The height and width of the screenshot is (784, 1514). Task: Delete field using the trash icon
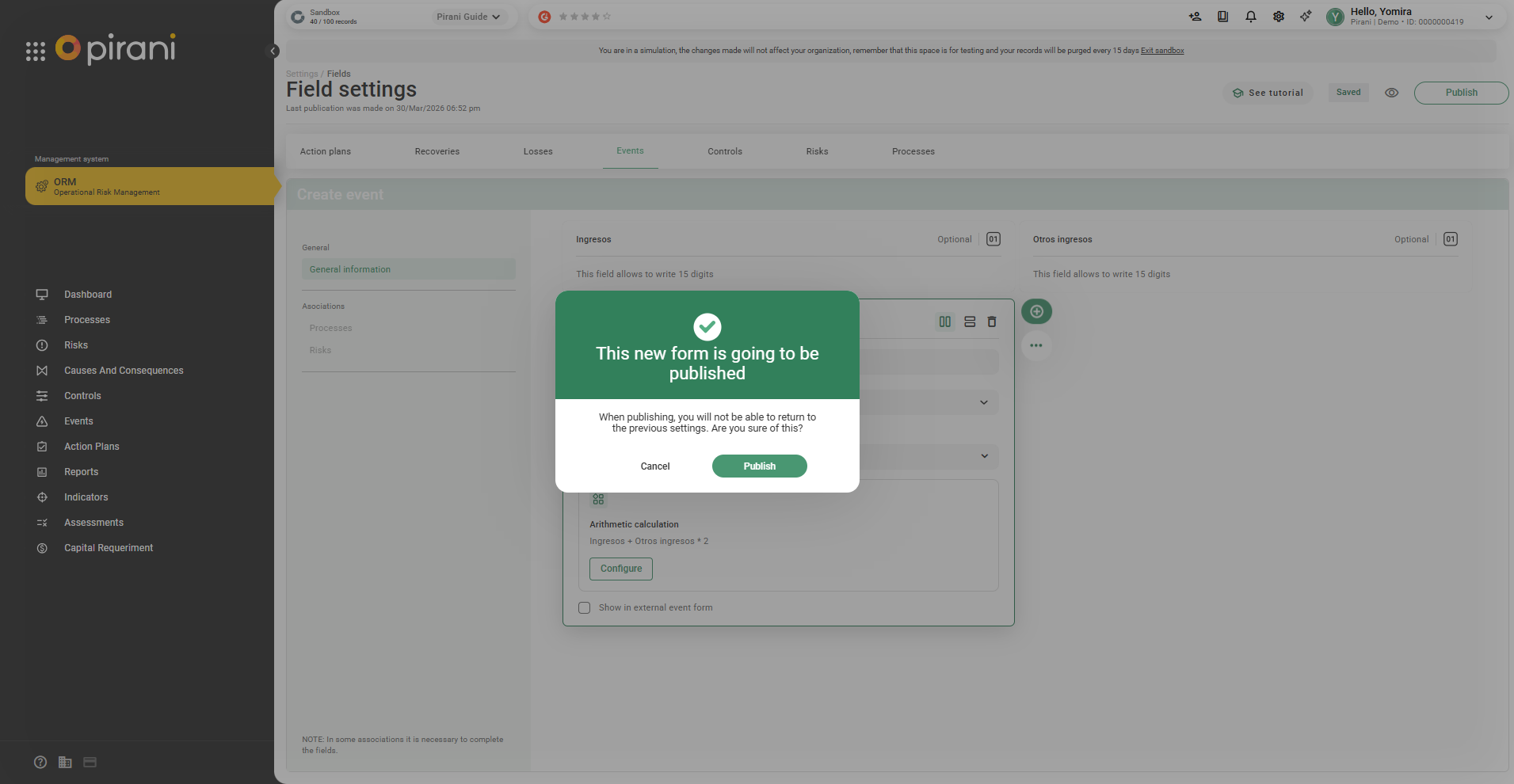[x=991, y=322]
